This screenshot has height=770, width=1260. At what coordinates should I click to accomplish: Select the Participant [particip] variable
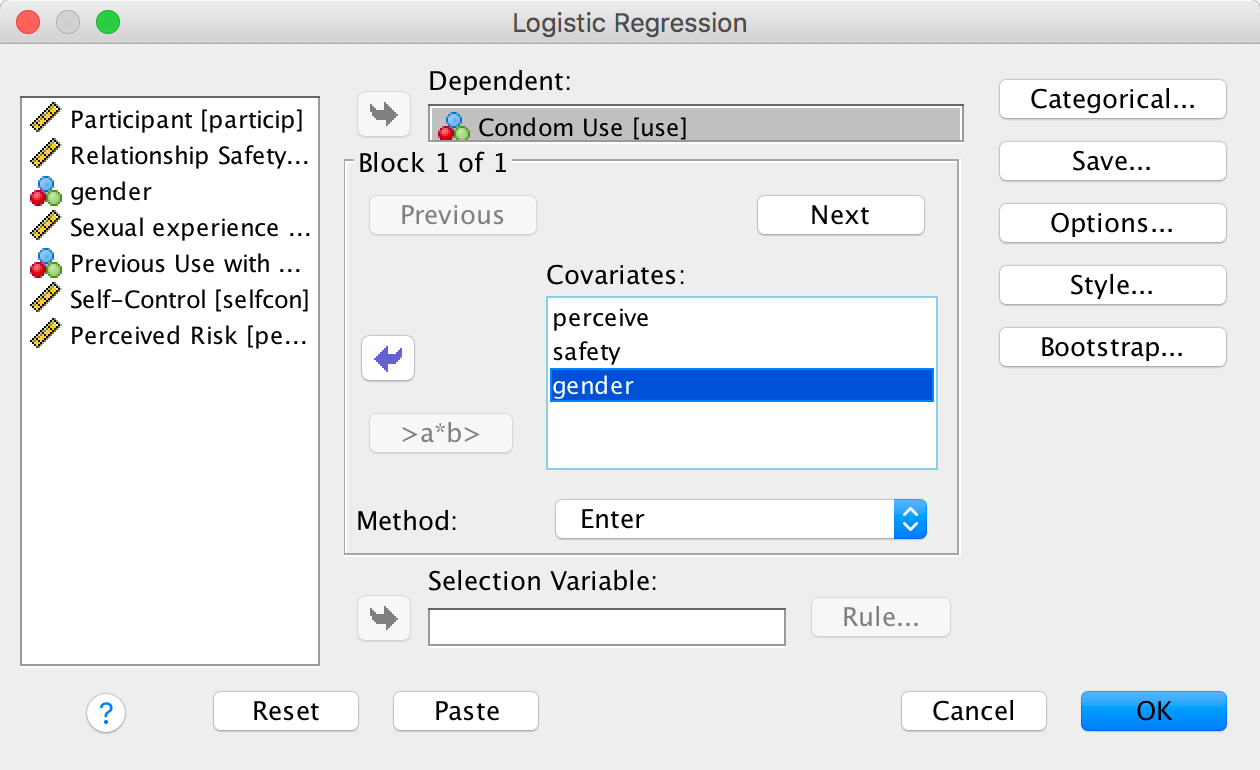tap(185, 120)
